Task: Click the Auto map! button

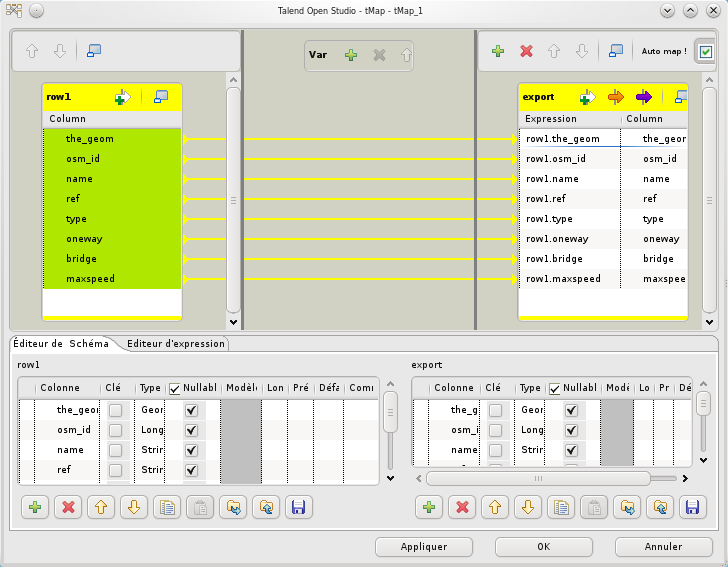Action: click(x=663, y=51)
